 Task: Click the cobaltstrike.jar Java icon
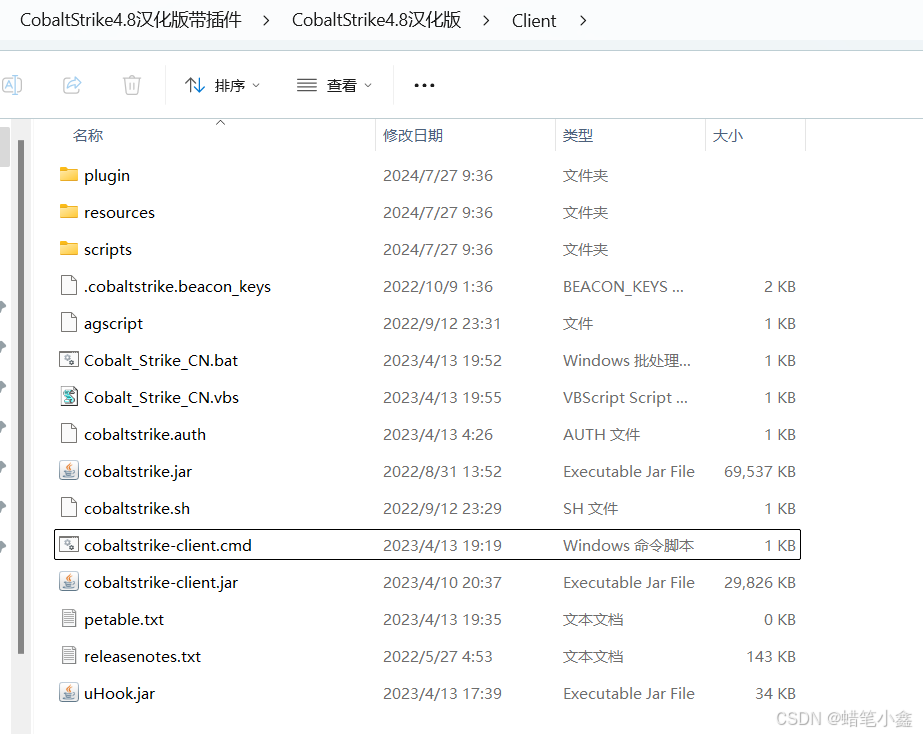(x=69, y=471)
